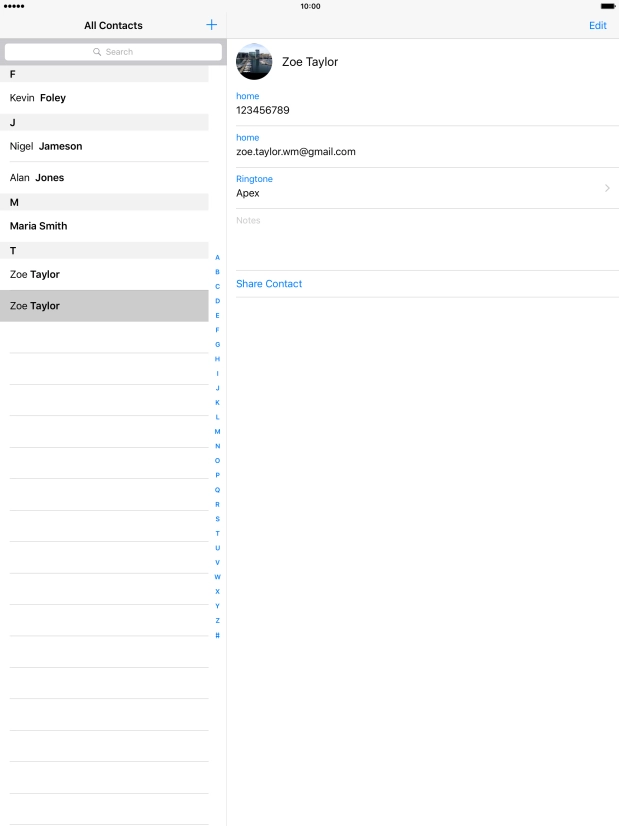Tap home phone number 123456789
The height and width of the screenshot is (826, 619).
point(263,110)
